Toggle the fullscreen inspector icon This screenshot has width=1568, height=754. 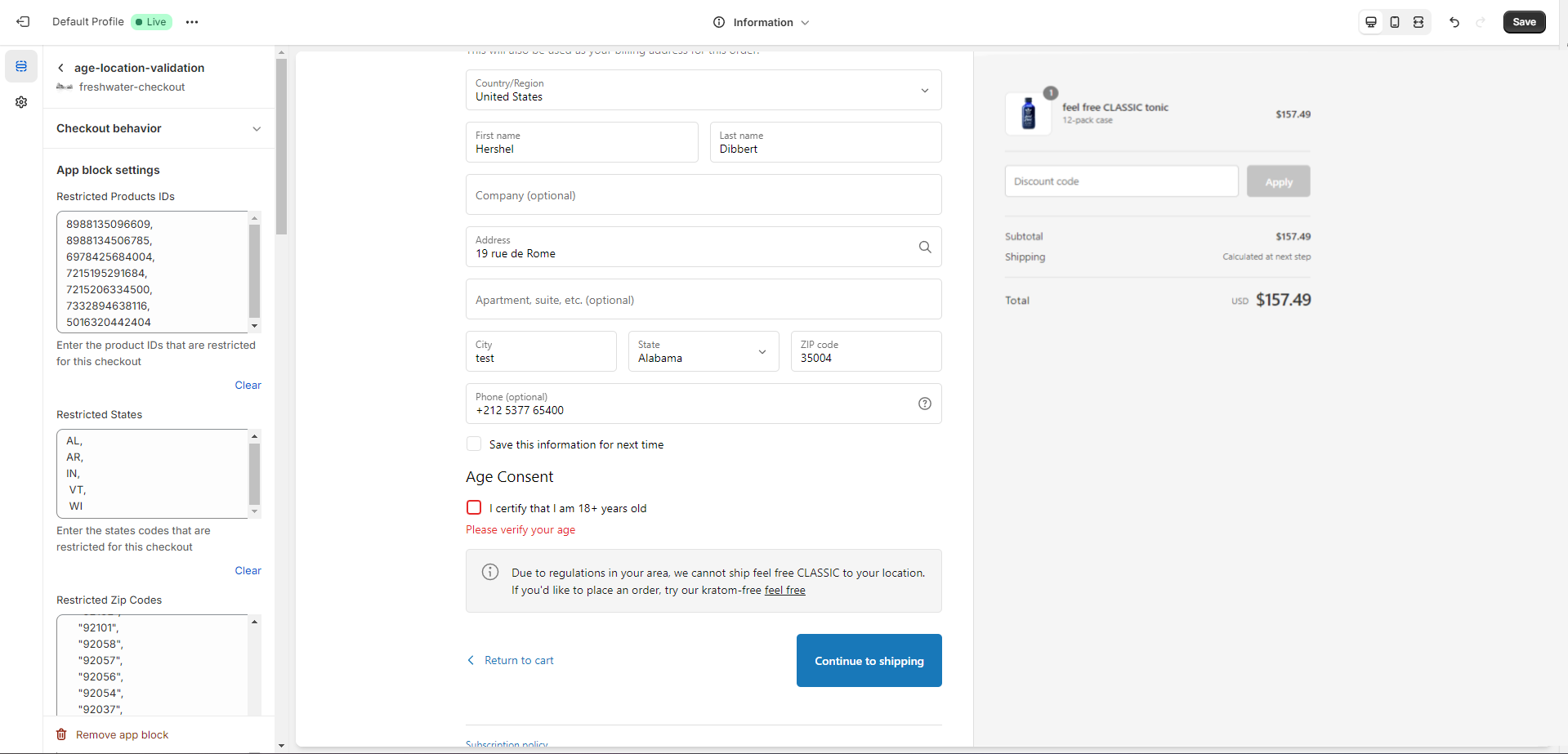coord(1418,22)
